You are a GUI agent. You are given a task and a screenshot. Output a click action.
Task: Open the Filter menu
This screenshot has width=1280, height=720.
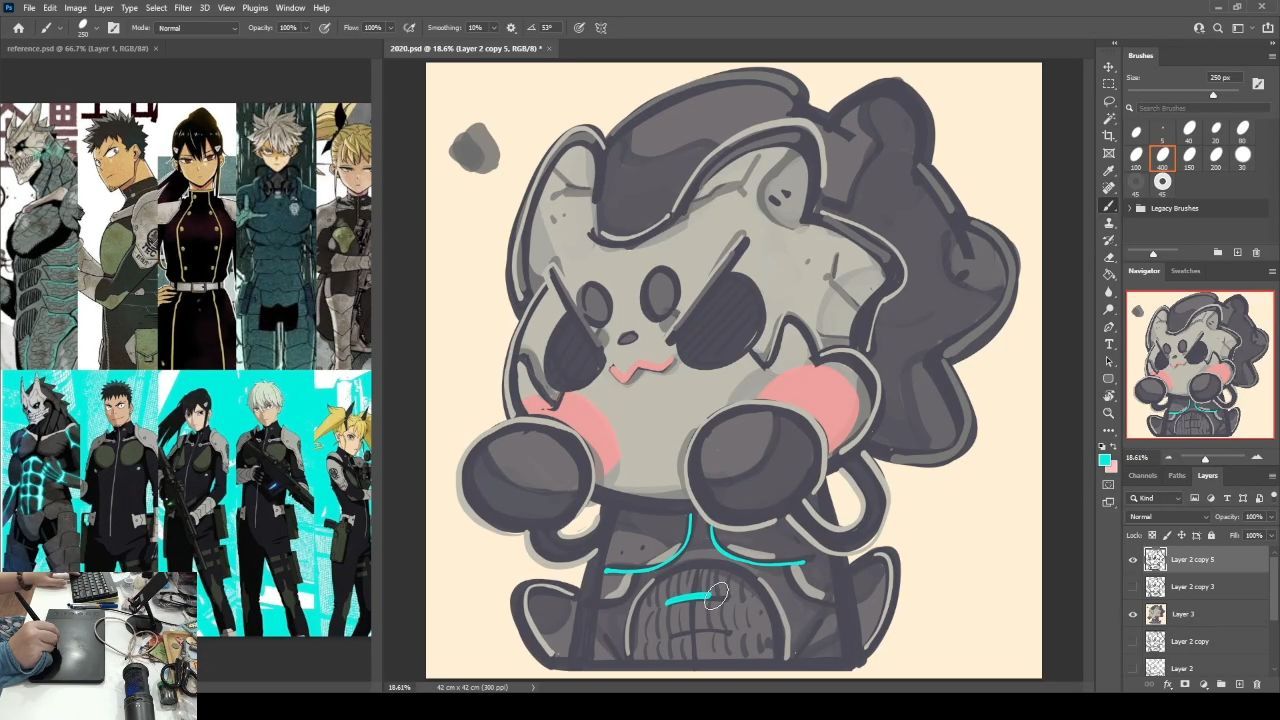click(183, 8)
